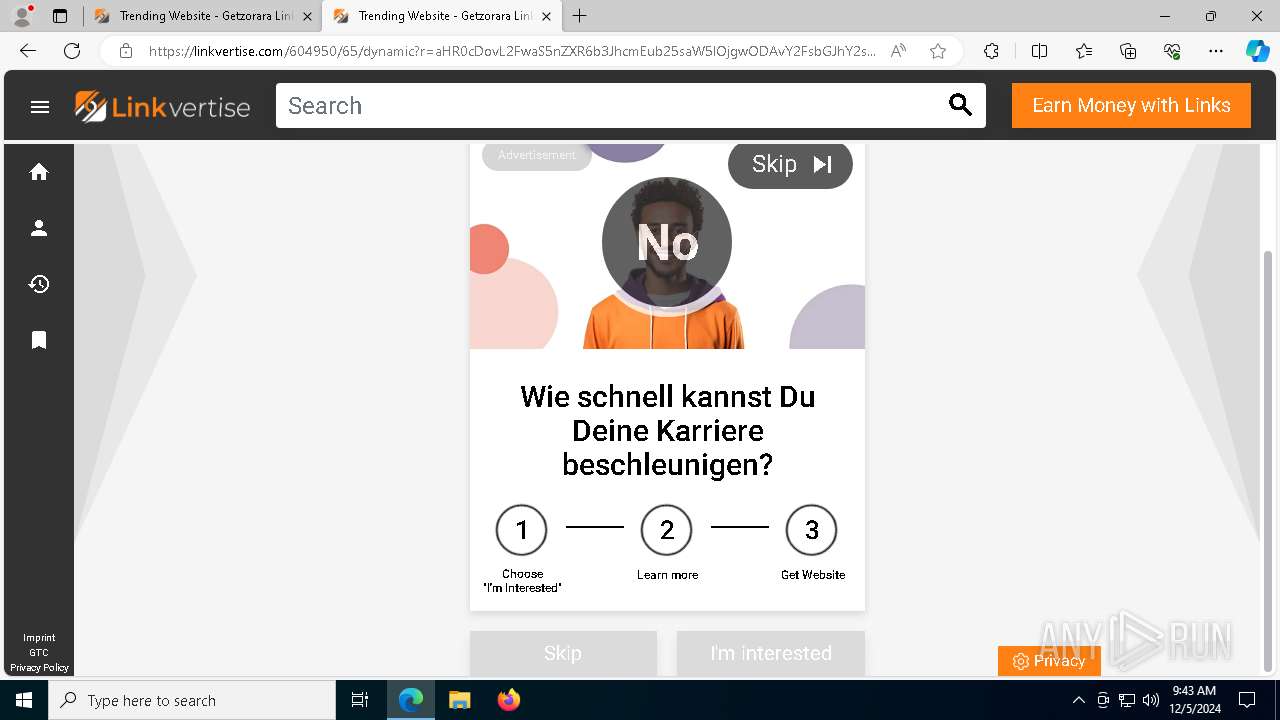Screen dimensions: 1280x720
Task: Open tab actions menu icon
Action: pyautogui.click(x=60, y=16)
